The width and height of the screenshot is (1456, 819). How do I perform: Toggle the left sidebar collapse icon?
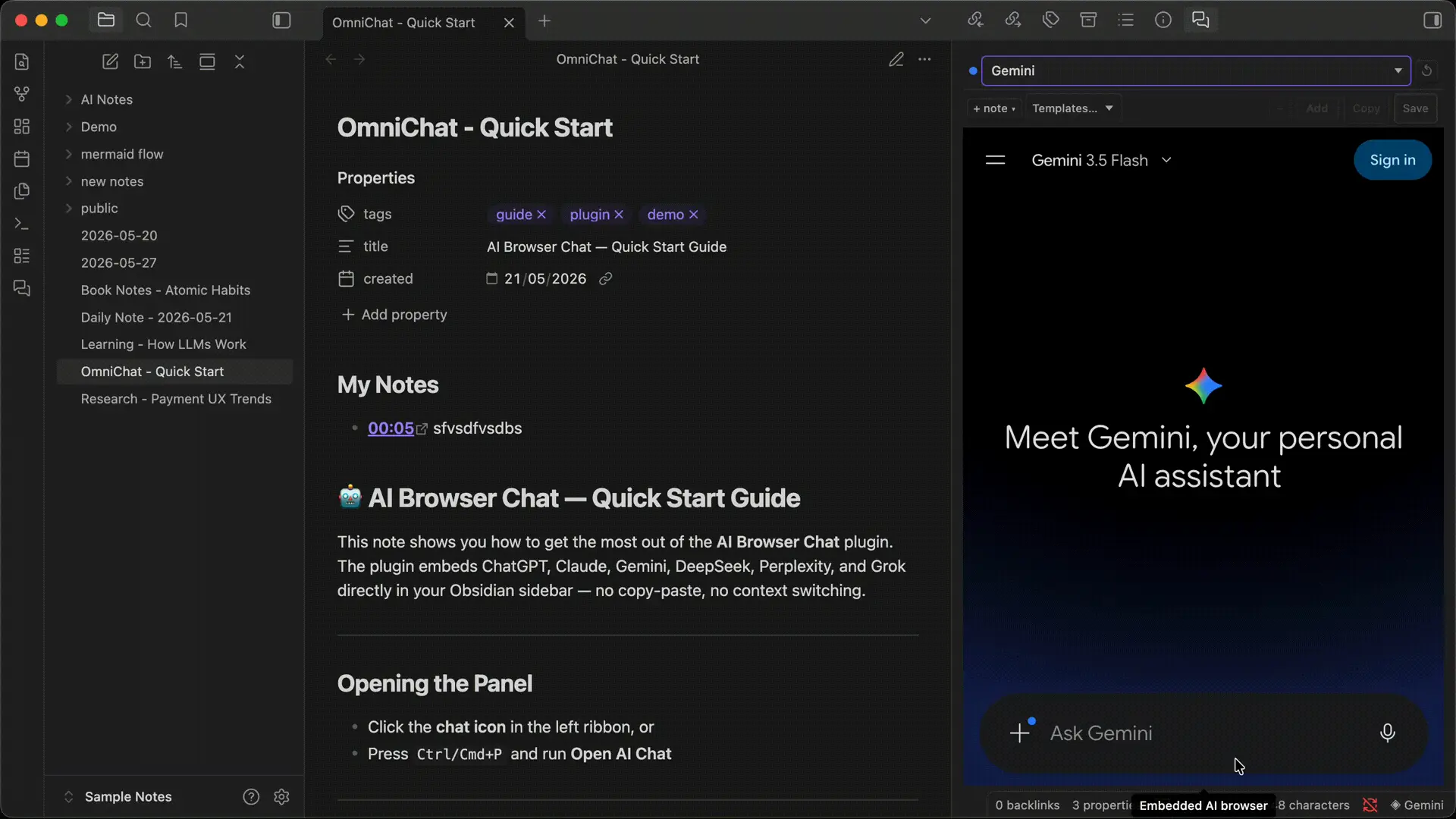(281, 20)
